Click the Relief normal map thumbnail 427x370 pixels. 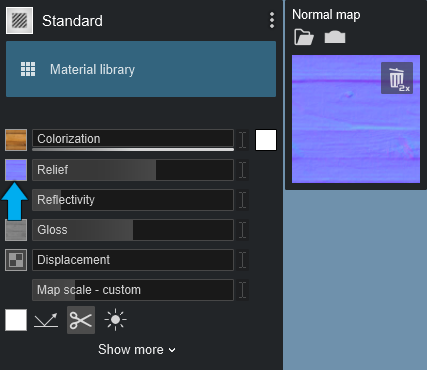pyautogui.click(x=16, y=170)
